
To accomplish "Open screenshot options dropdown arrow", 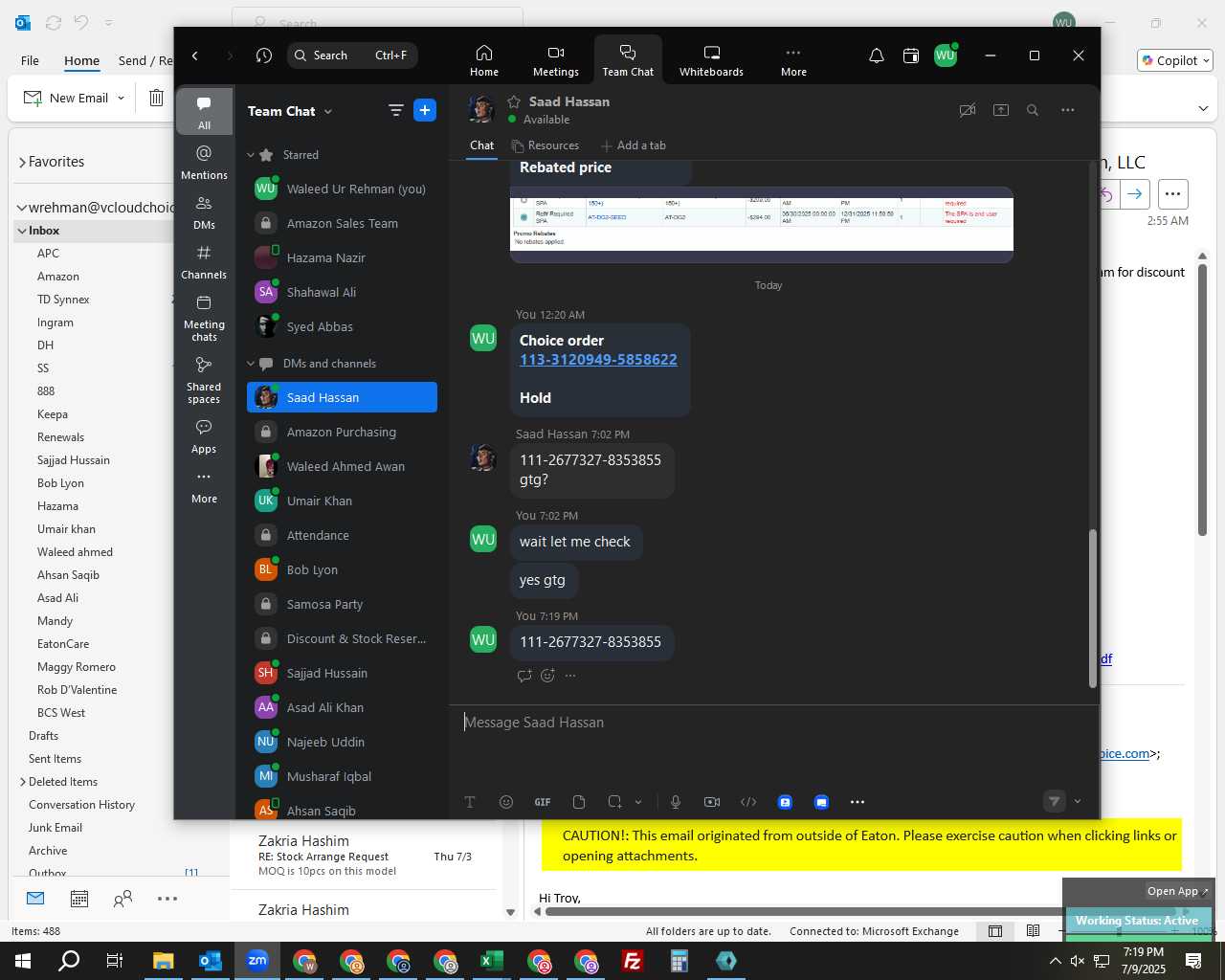I will pos(638,802).
